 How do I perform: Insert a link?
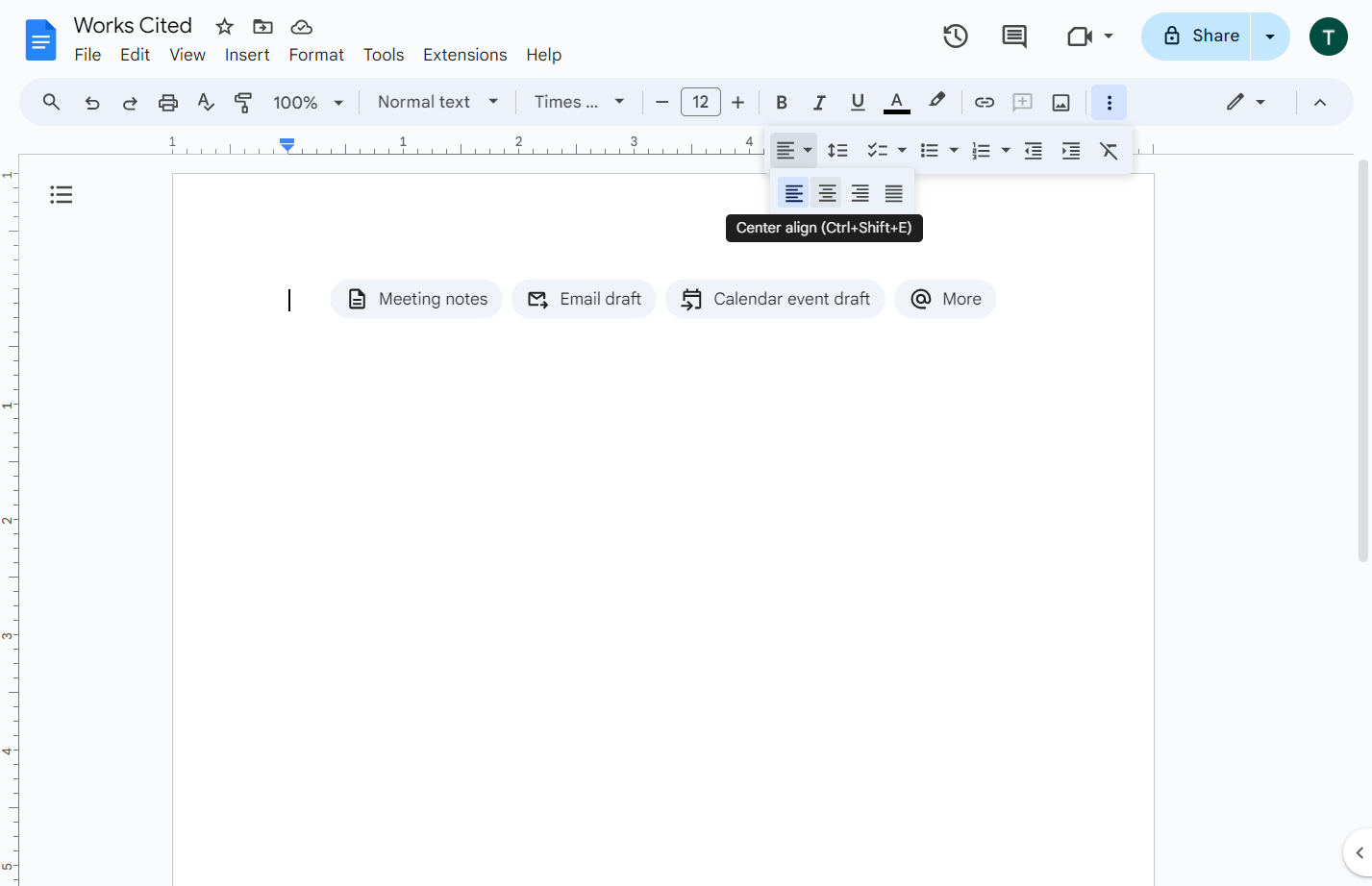(x=985, y=102)
